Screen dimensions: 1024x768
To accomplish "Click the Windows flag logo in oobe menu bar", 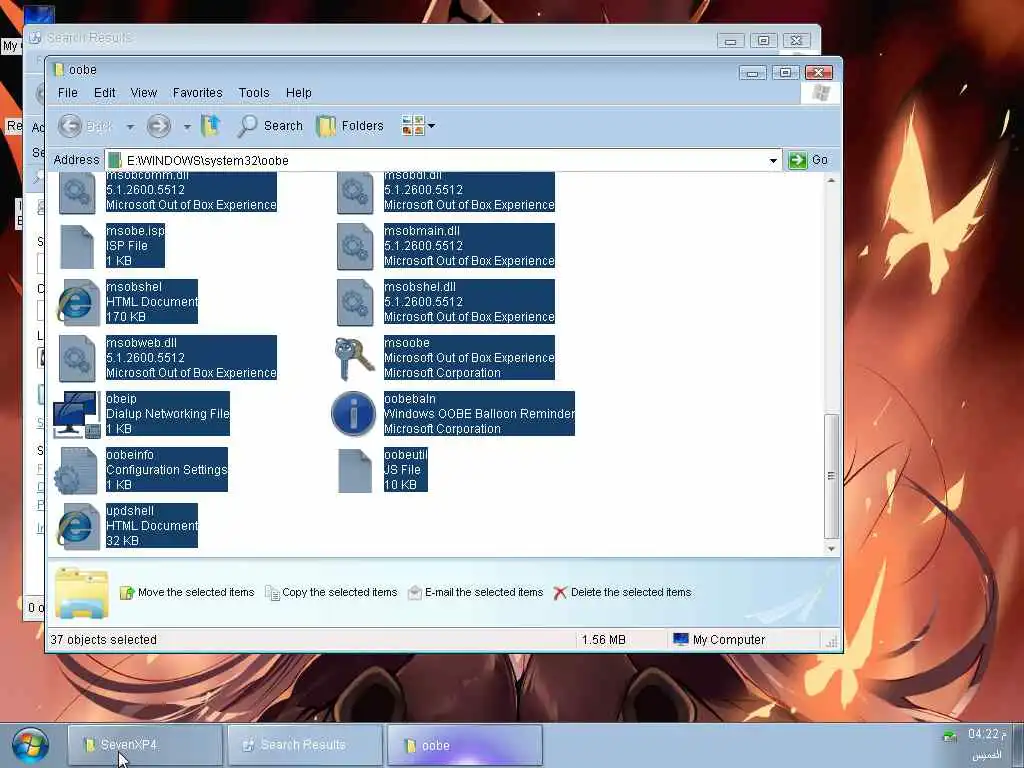I will 821,93.
